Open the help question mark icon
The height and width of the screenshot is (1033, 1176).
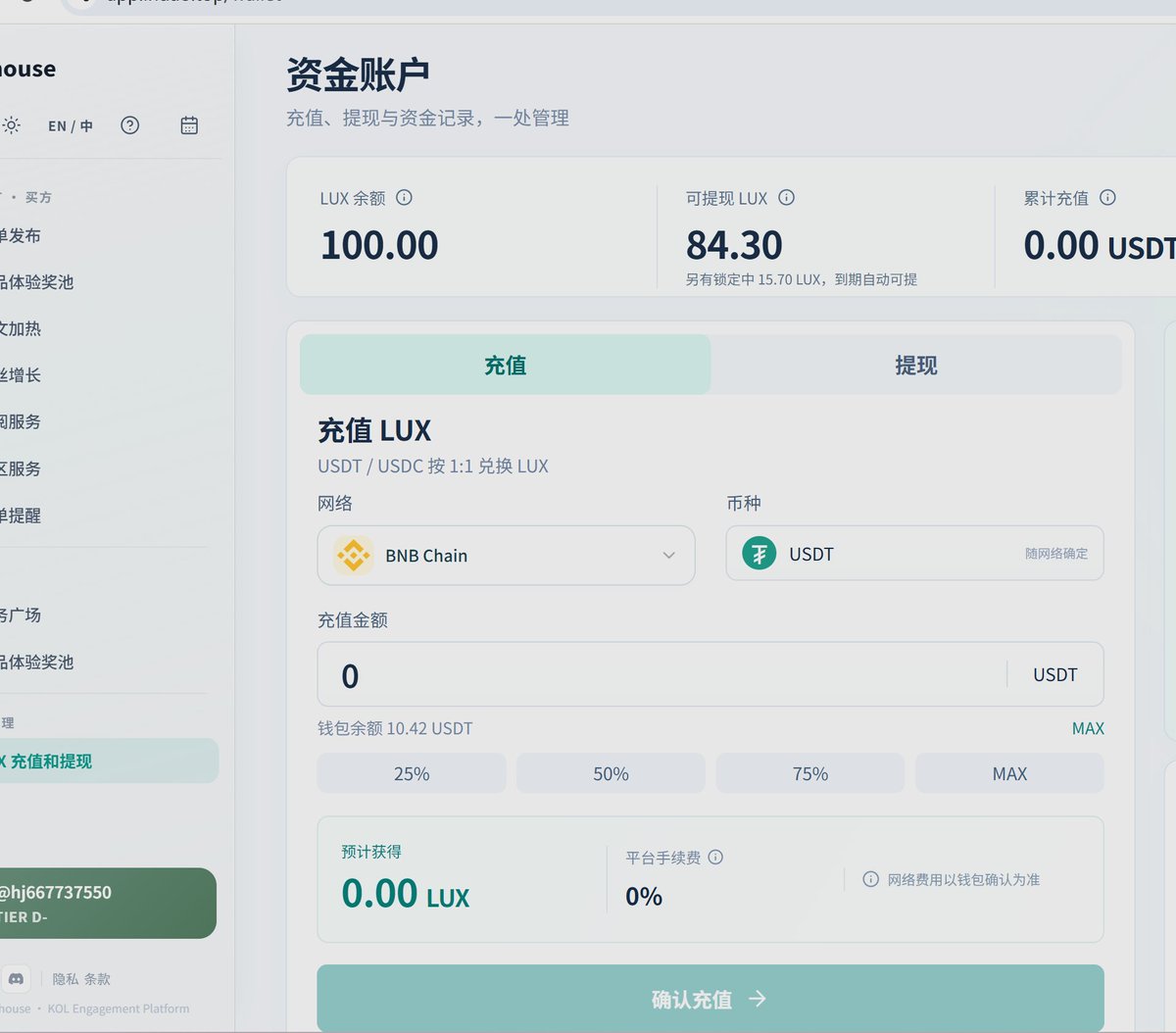pyautogui.click(x=130, y=125)
